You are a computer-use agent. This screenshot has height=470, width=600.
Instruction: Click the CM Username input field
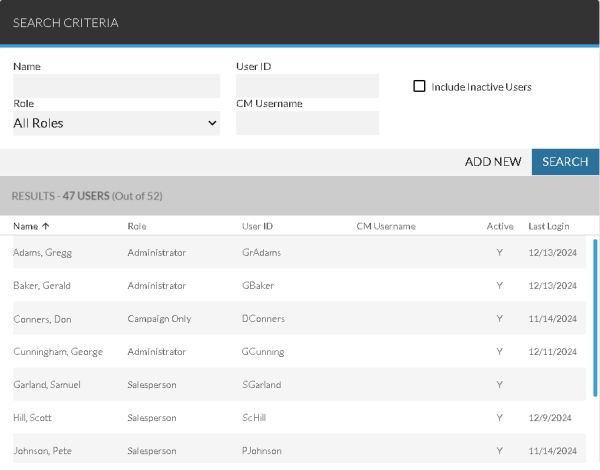pos(307,123)
